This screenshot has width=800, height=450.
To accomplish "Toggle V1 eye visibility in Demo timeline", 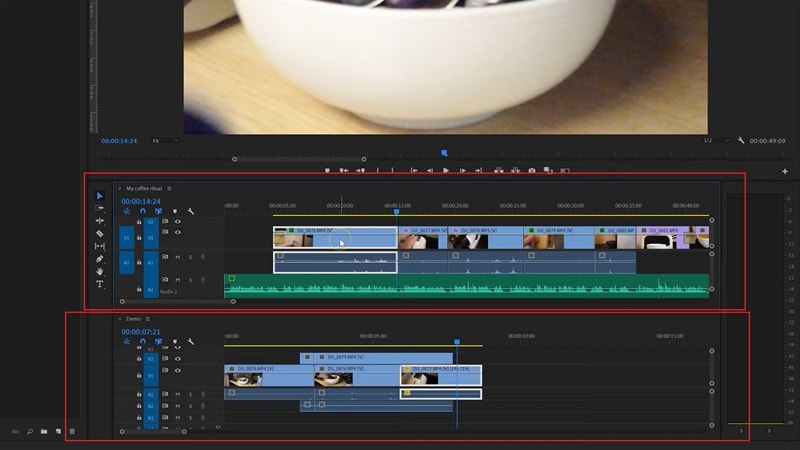I will coord(178,370).
